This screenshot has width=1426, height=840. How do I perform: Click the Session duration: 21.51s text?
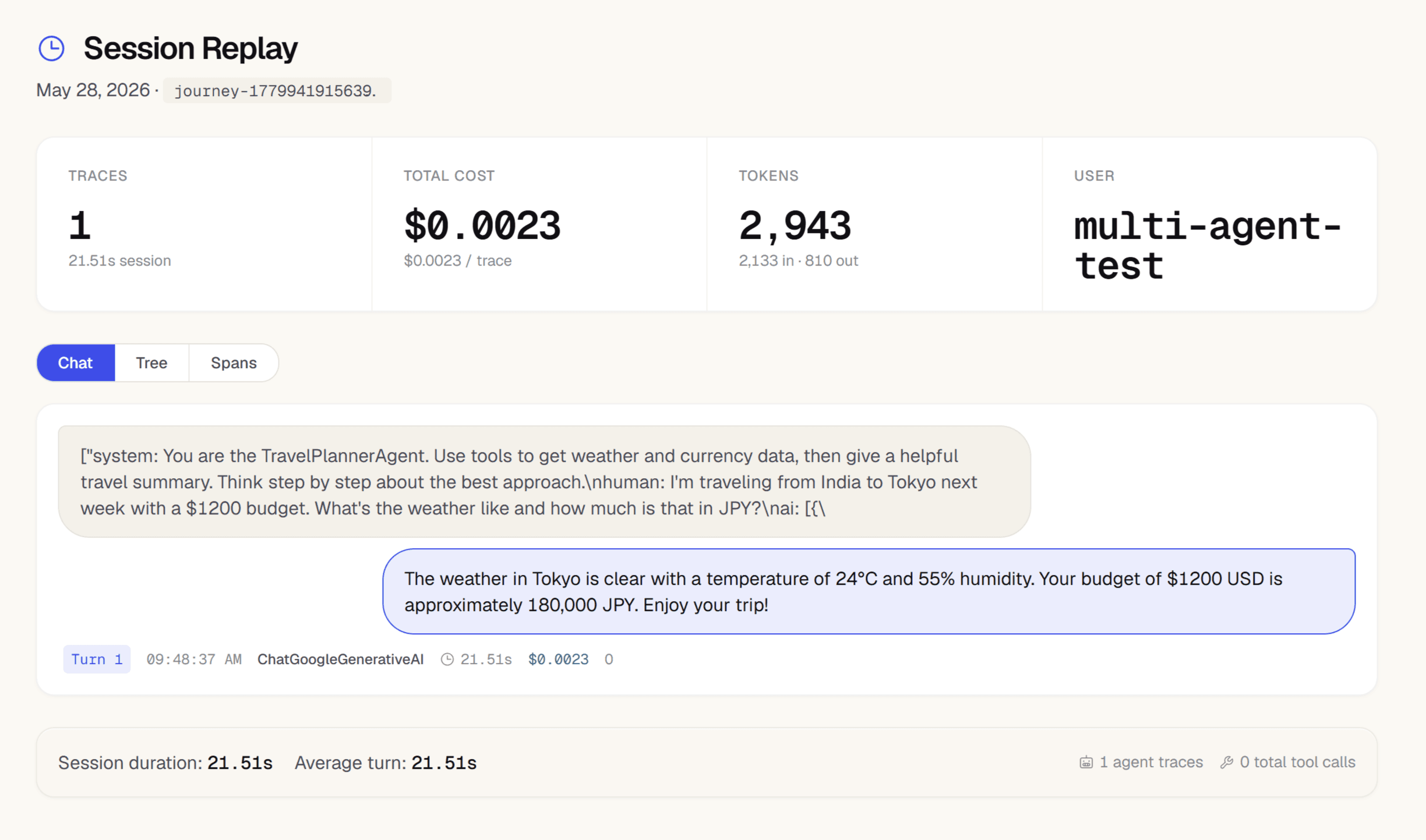[165, 763]
